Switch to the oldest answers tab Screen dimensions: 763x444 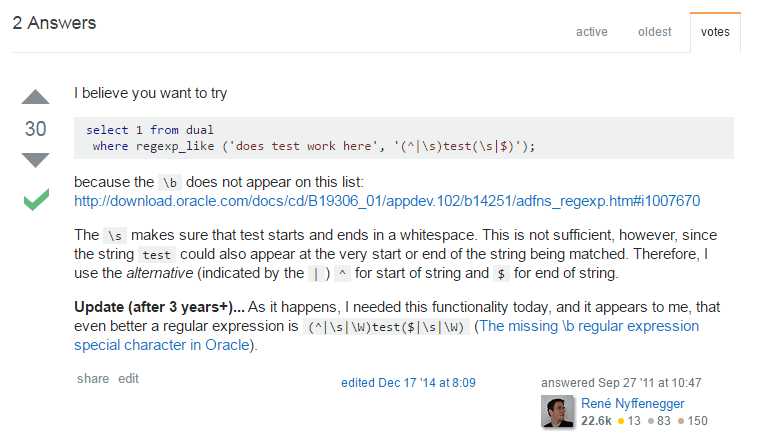(654, 32)
